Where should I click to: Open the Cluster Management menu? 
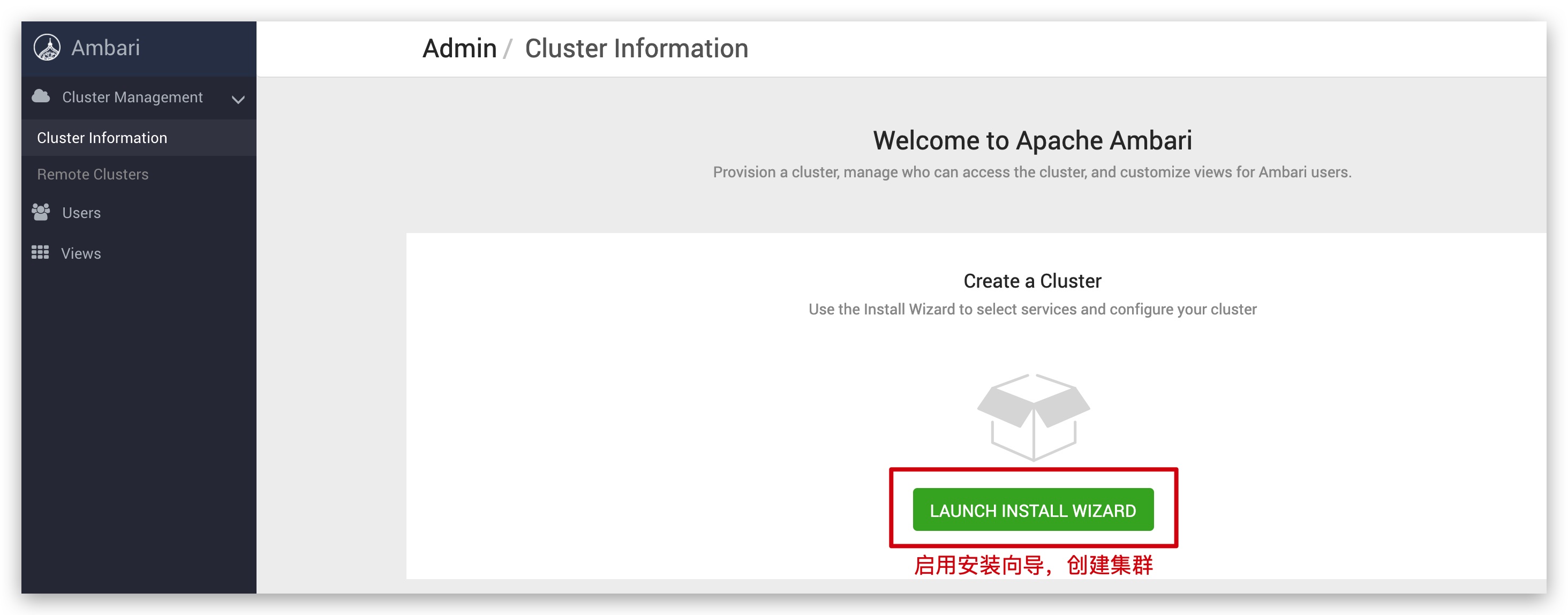click(139, 97)
